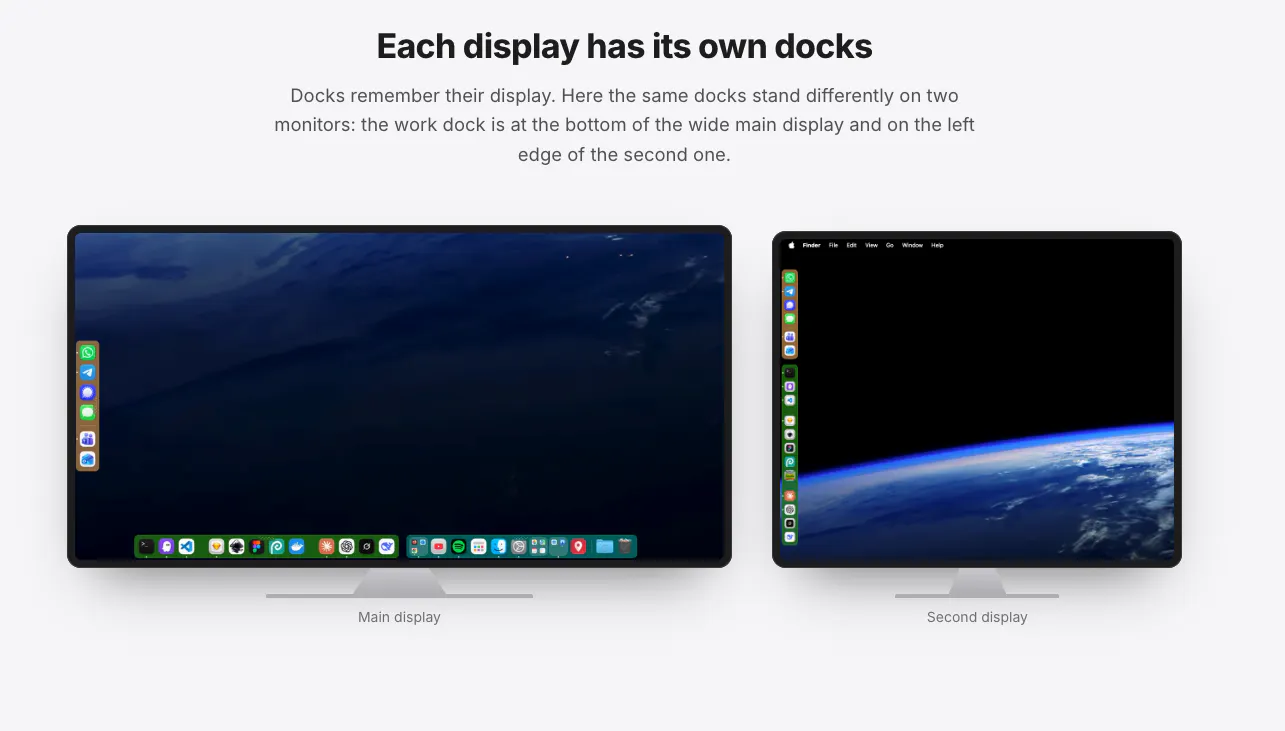Open Messages in the main display's side dock
The width and height of the screenshot is (1285, 731).
point(88,412)
